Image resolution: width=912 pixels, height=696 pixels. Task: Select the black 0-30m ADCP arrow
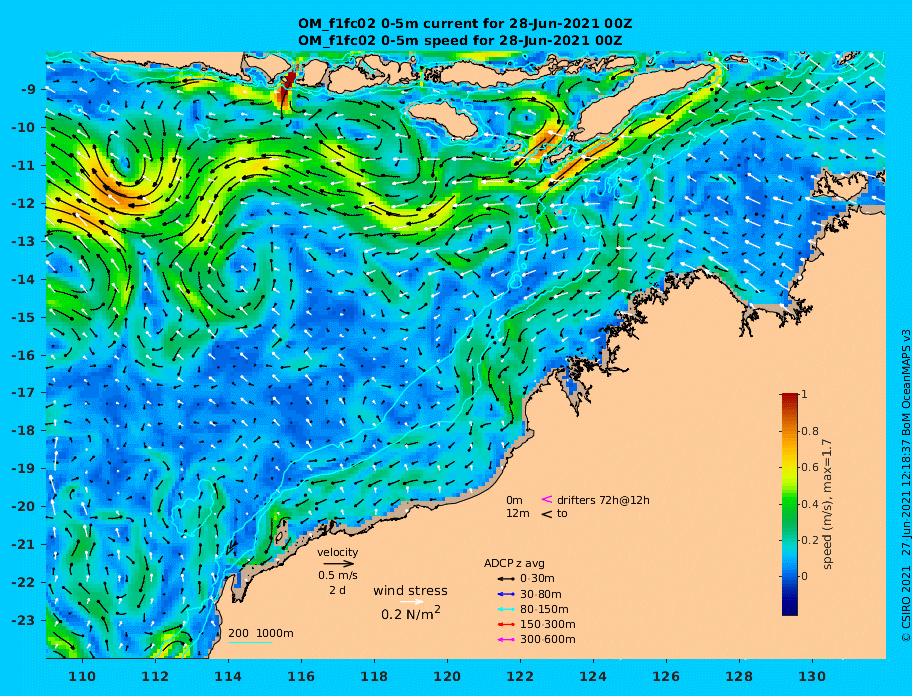(x=506, y=579)
